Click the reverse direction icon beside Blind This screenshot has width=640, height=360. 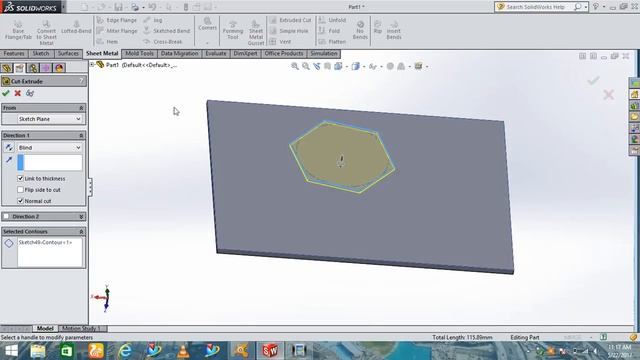9,147
